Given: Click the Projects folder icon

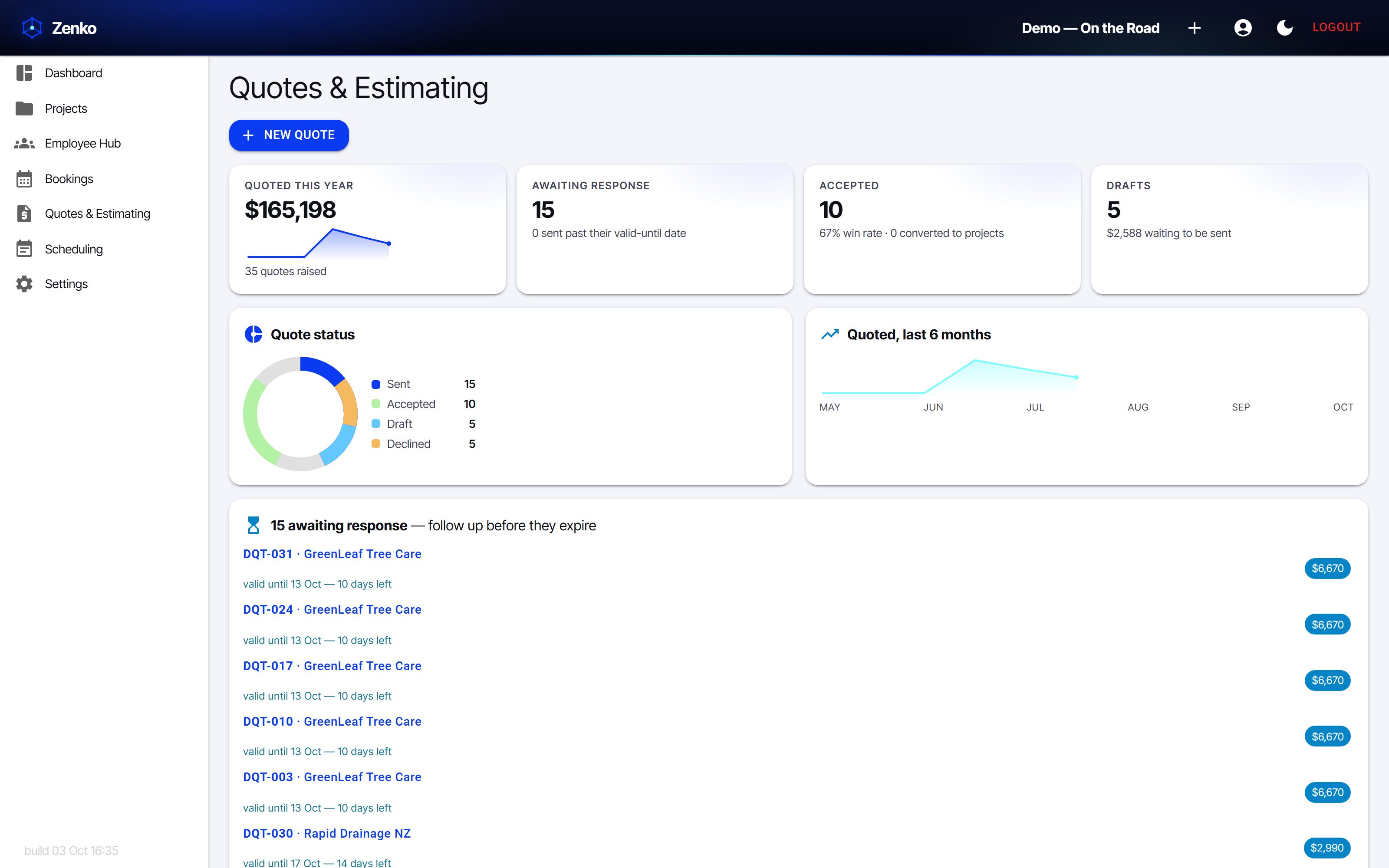Looking at the screenshot, I should (24, 108).
